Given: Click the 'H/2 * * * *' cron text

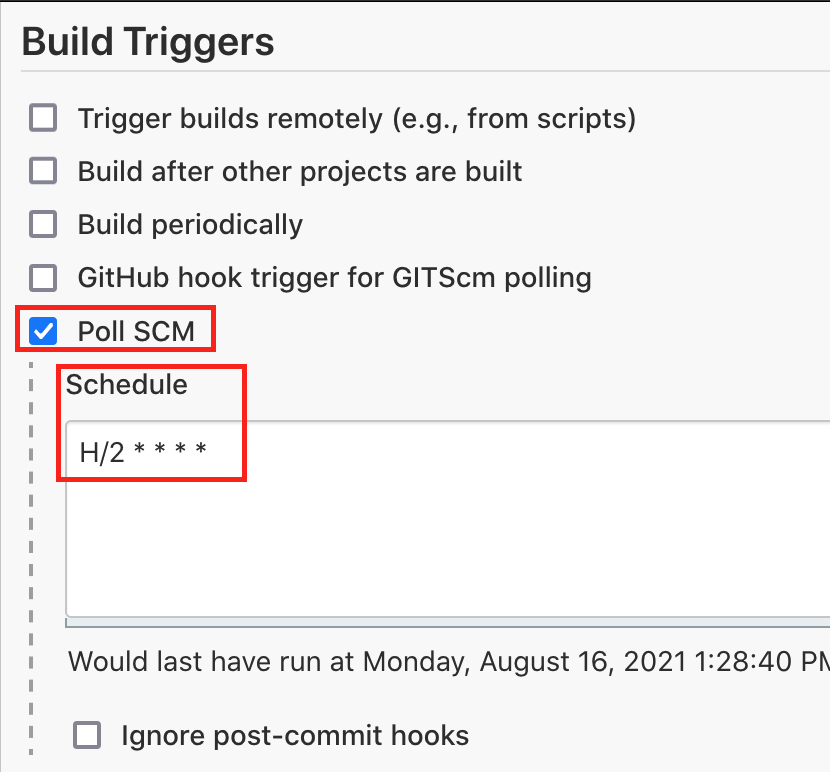Looking at the screenshot, I should pyautogui.click(x=143, y=453).
